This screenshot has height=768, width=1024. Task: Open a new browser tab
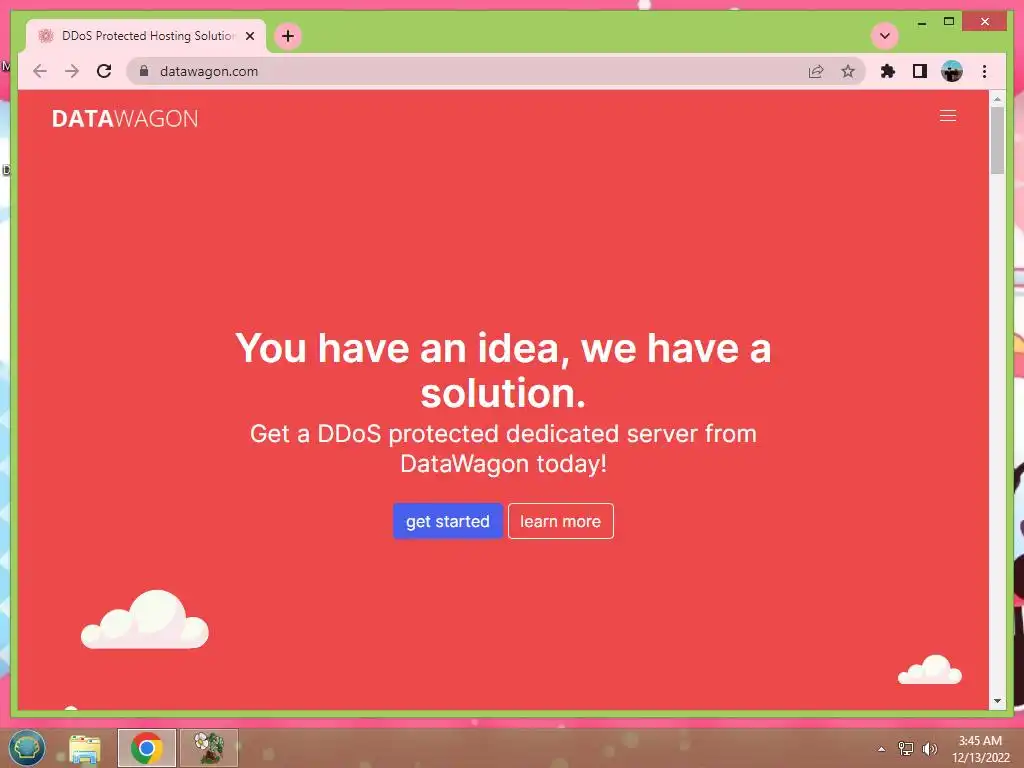[288, 36]
